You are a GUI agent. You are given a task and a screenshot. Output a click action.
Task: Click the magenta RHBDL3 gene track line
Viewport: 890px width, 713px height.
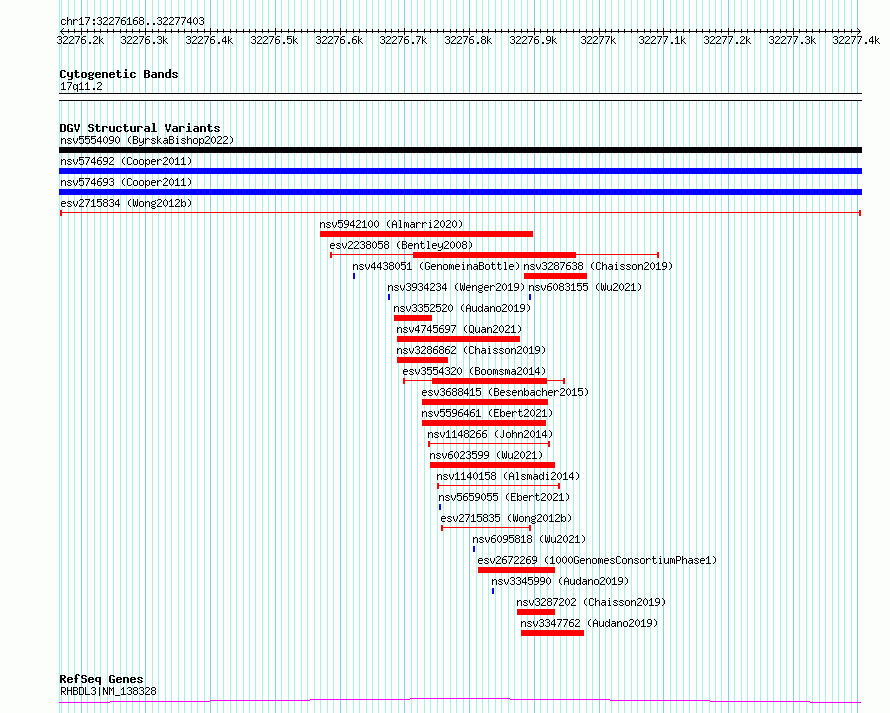pyautogui.click(x=460, y=701)
